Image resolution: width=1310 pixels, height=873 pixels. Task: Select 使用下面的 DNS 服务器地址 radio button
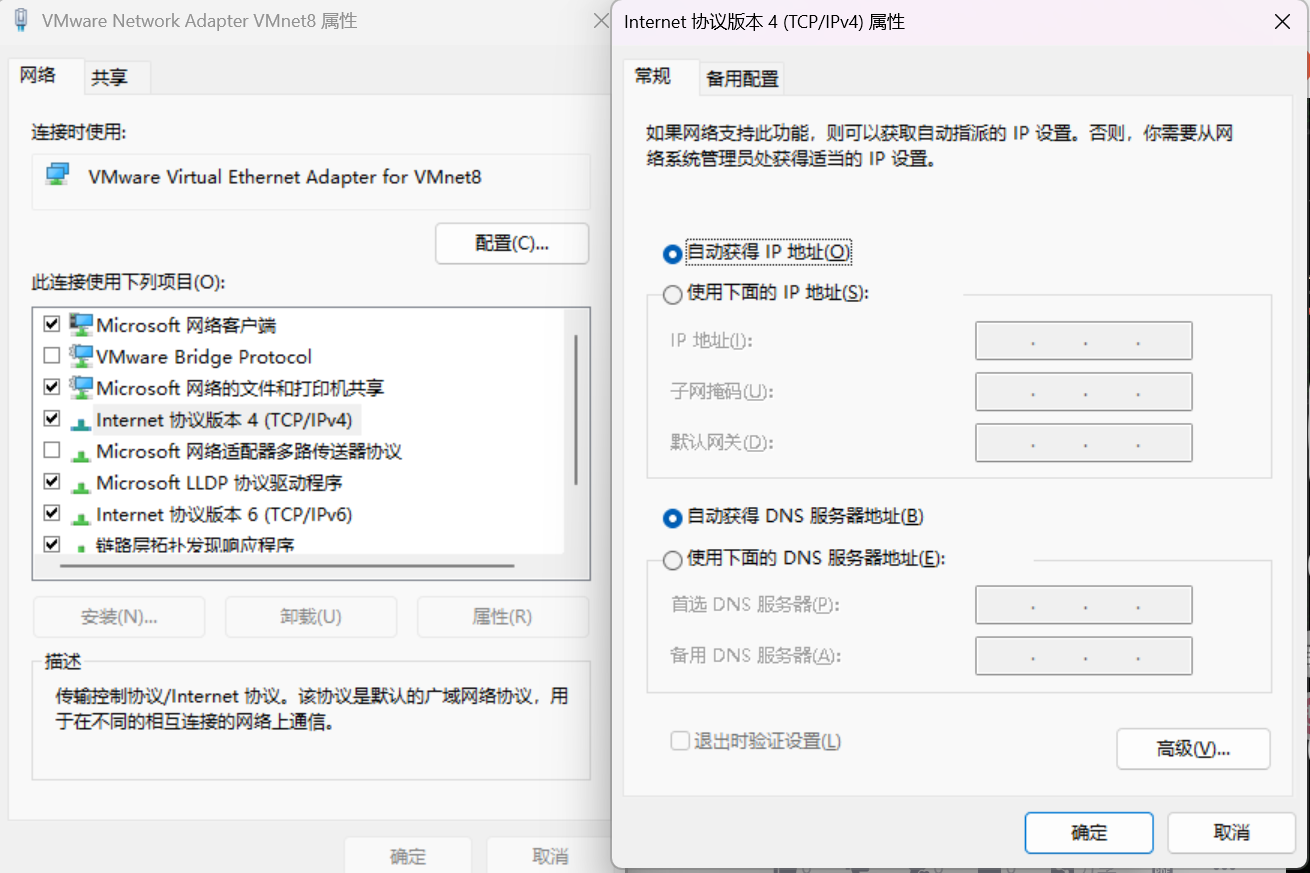pos(673,559)
